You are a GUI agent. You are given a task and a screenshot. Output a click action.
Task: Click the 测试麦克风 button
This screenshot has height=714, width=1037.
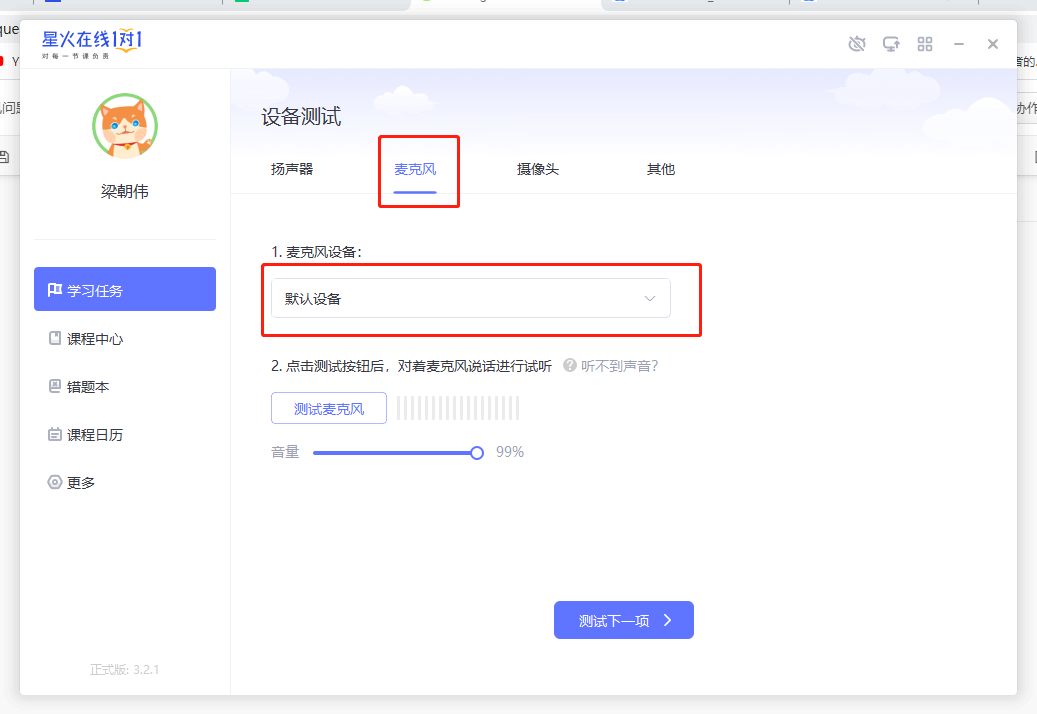tap(329, 409)
